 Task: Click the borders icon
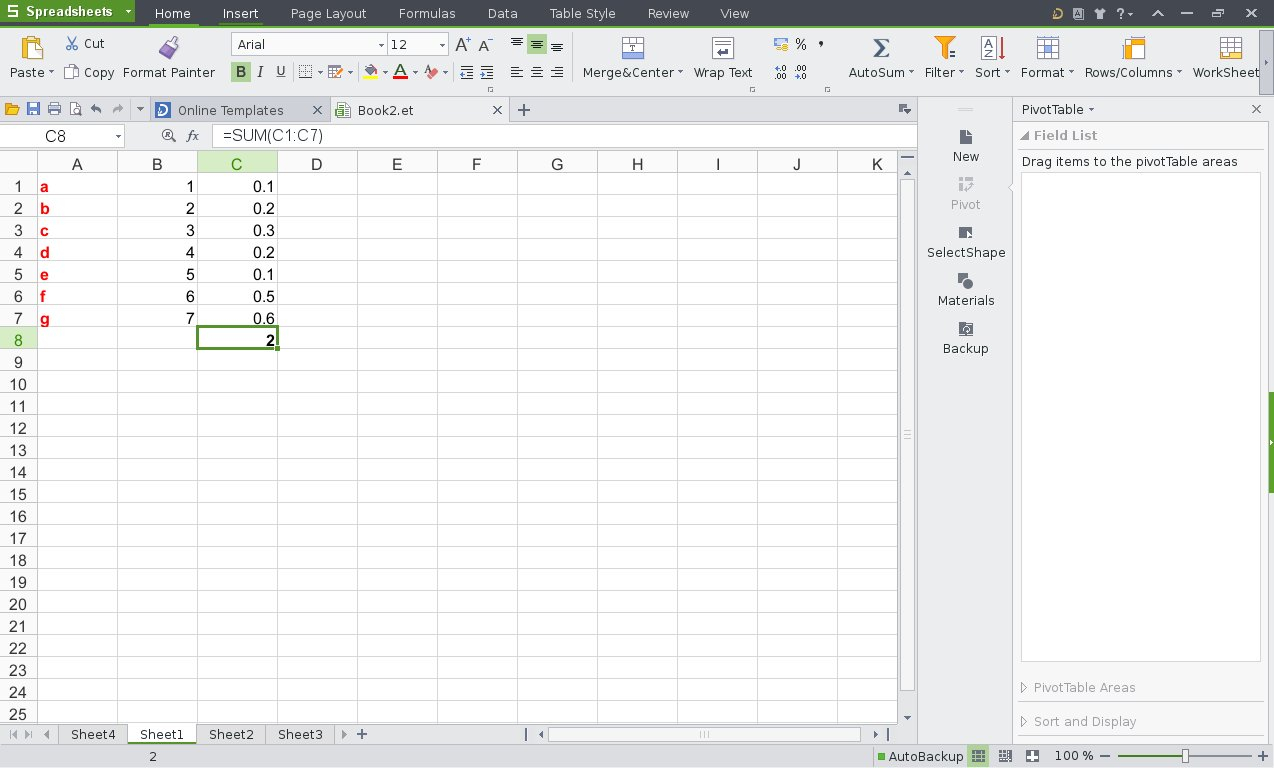coord(306,72)
